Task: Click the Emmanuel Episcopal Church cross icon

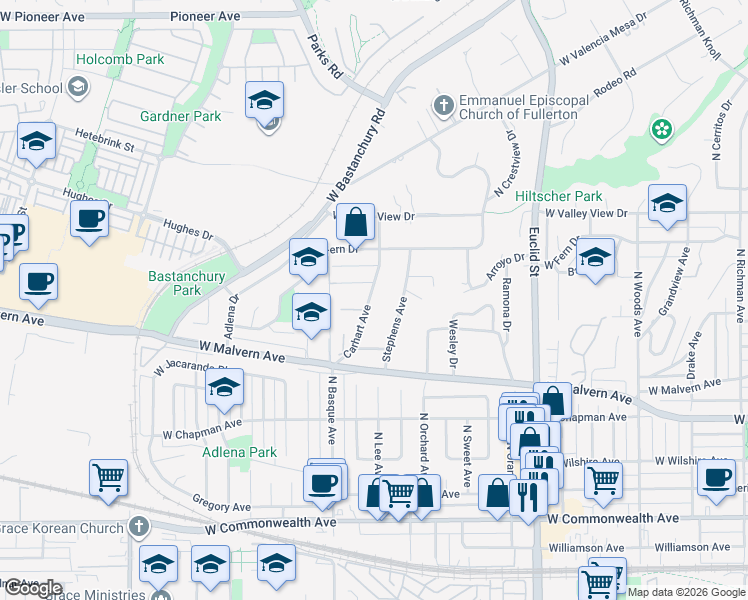Action: click(x=444, y=105)
